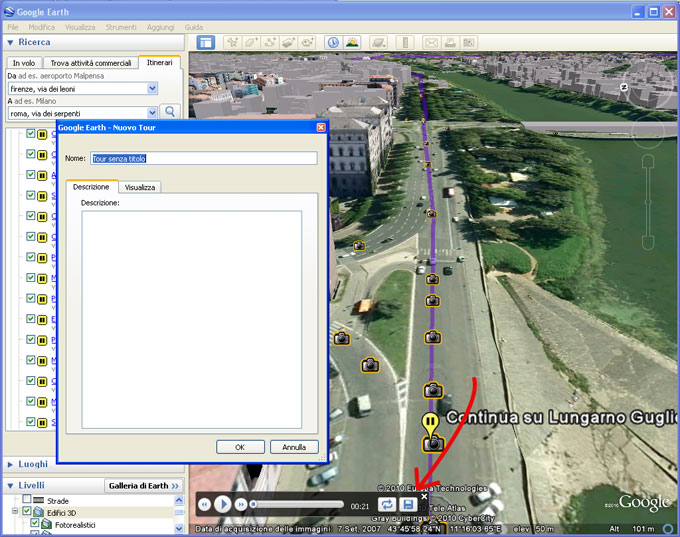680x537 pixels.
Task: Select the Ruler tool
Action: click(x=405, y=43)
